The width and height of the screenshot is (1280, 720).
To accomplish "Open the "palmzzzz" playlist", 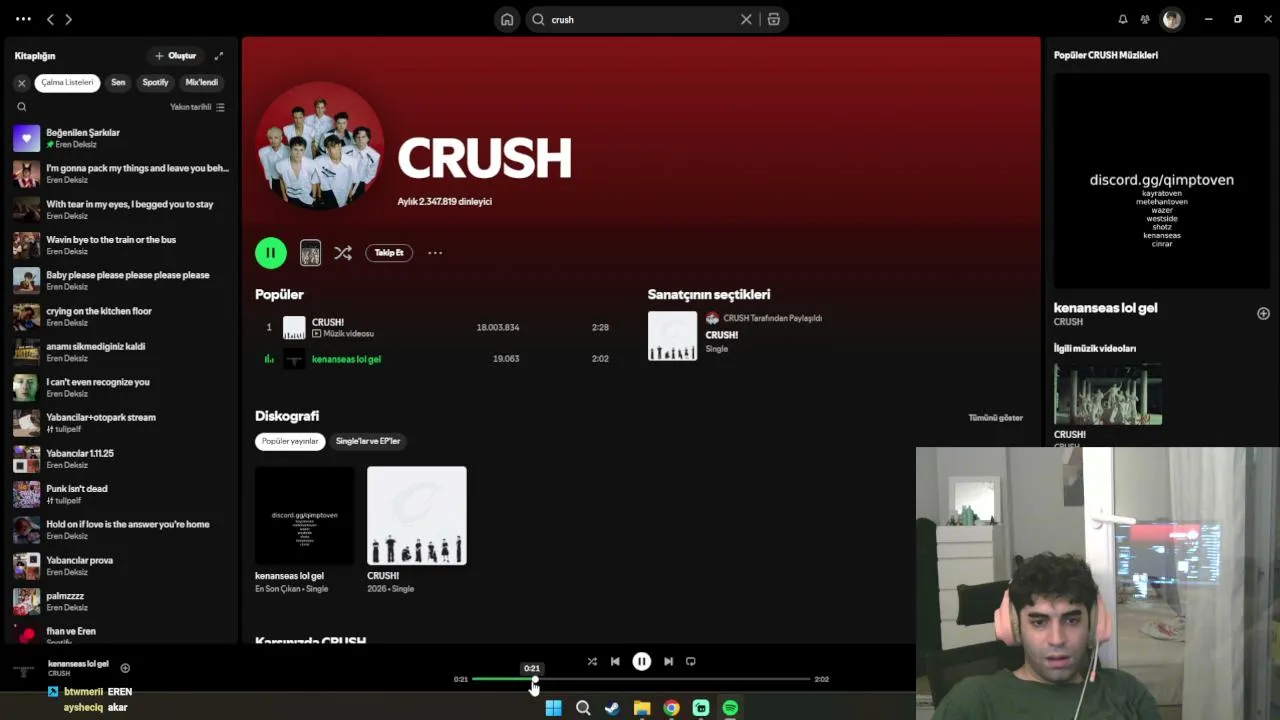I will click(x=121, y=601).
